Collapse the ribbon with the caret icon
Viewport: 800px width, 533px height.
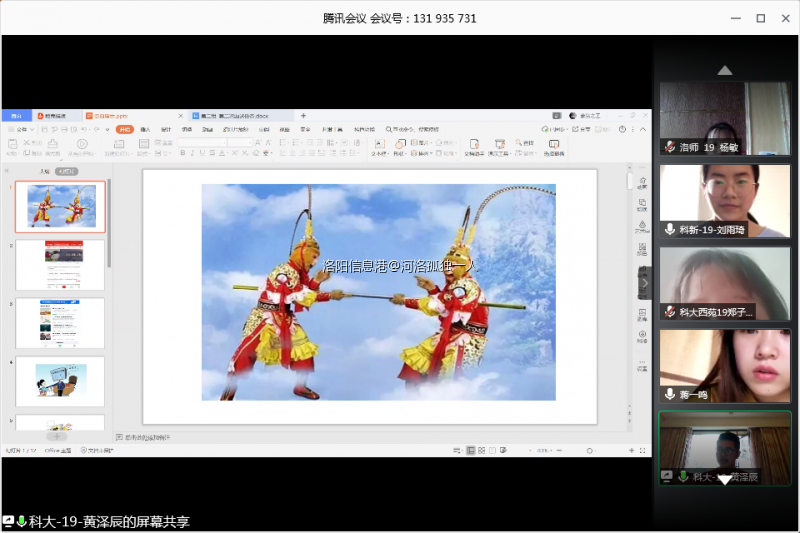tap(643, 130)
